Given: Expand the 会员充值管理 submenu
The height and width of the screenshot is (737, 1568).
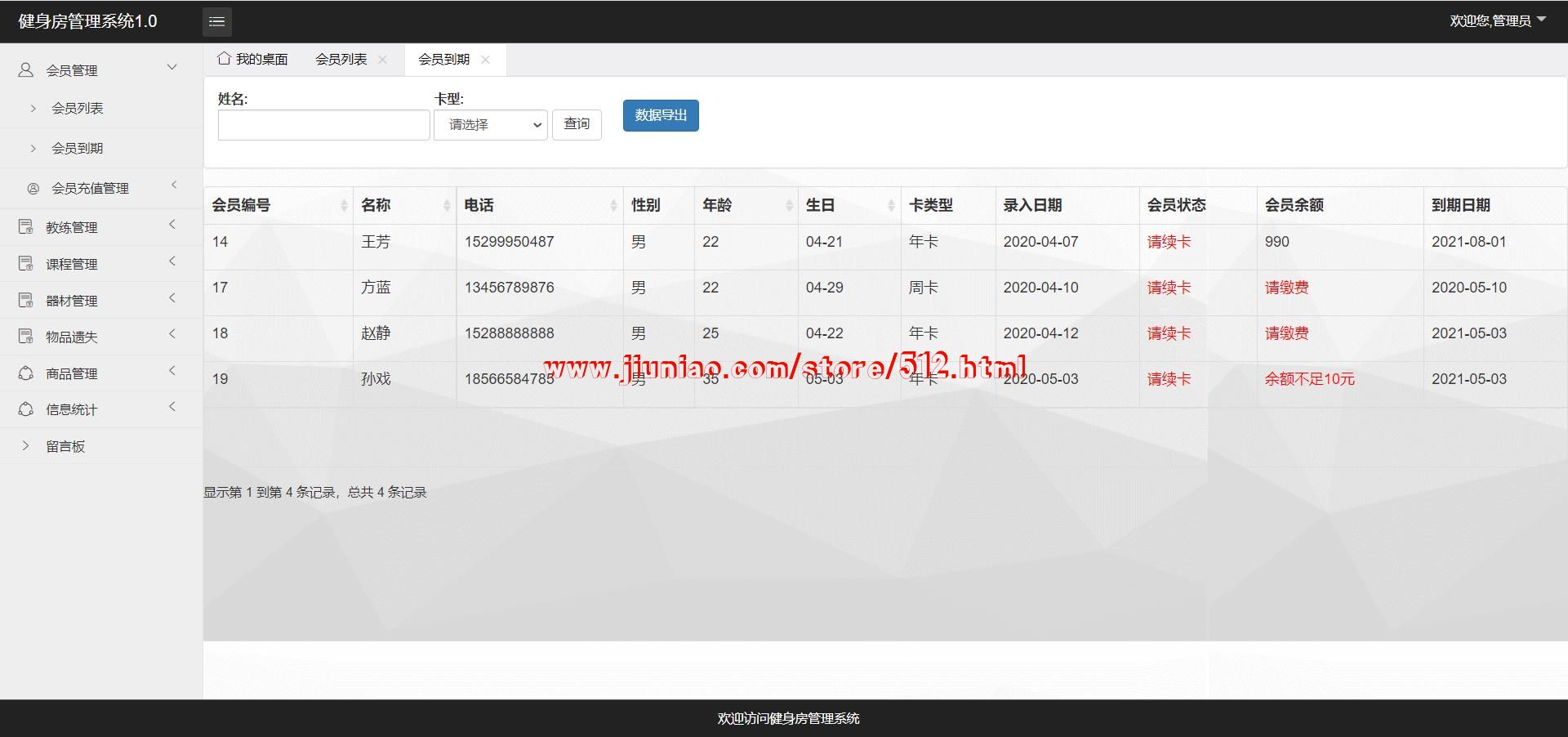Looking at the screenshot, I should tap(173, 185).
